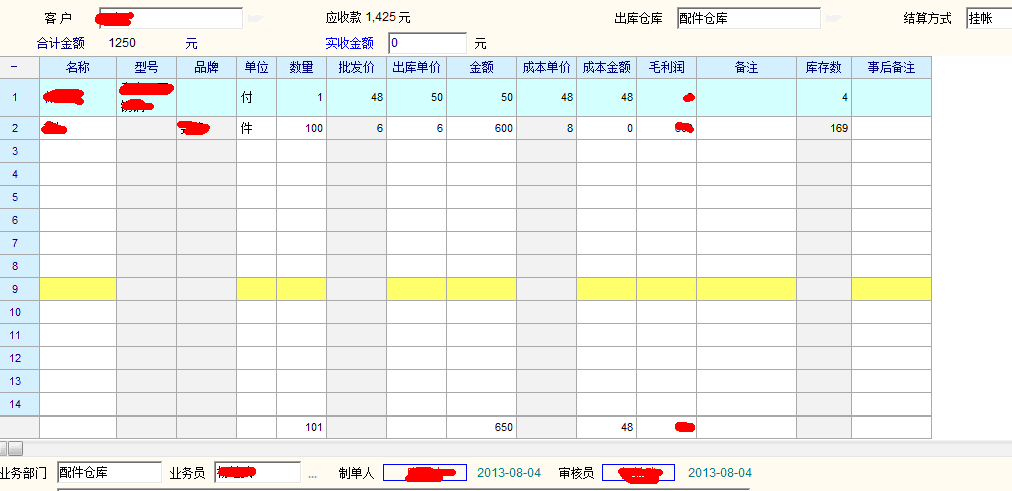Click the ellipsis button after 业务员 field

[x=312, y=474]
